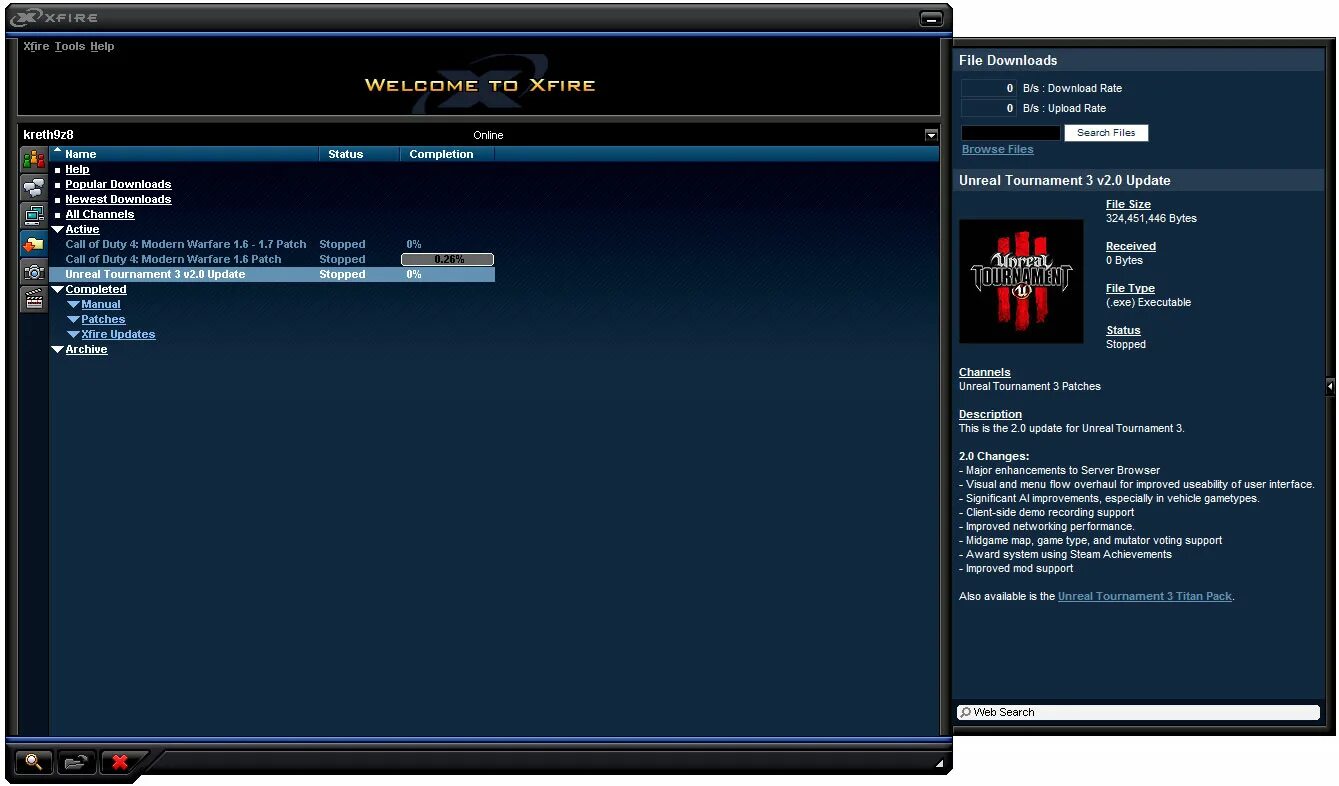
Task: Open the Tools menu
Action: [x=70, y=46]
